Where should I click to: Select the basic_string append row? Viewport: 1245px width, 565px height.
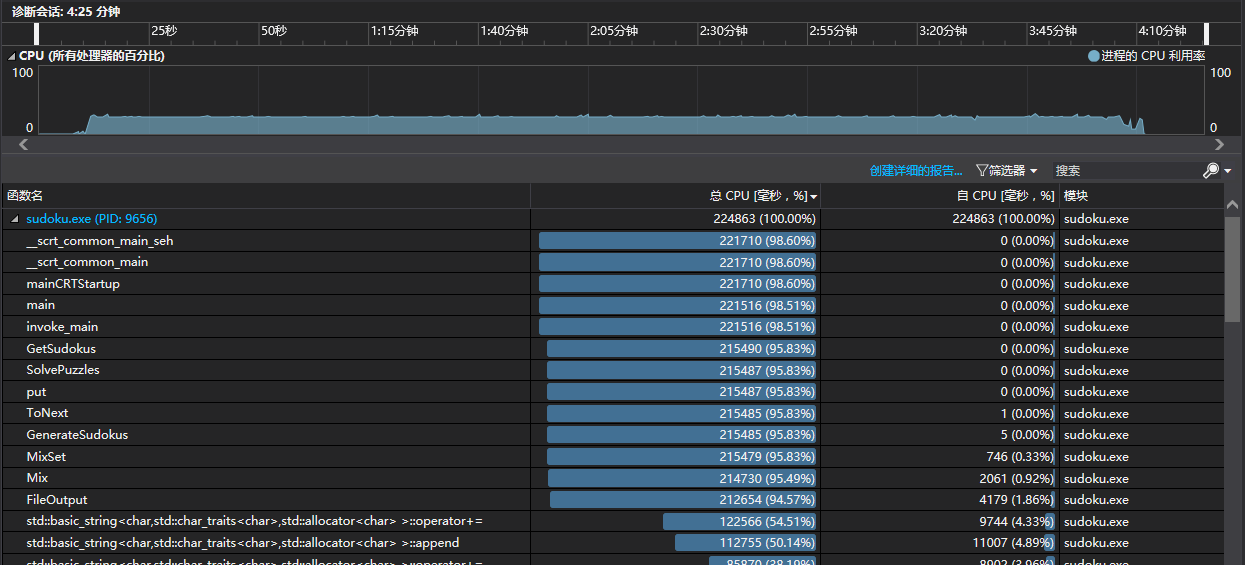pos(612,543)
